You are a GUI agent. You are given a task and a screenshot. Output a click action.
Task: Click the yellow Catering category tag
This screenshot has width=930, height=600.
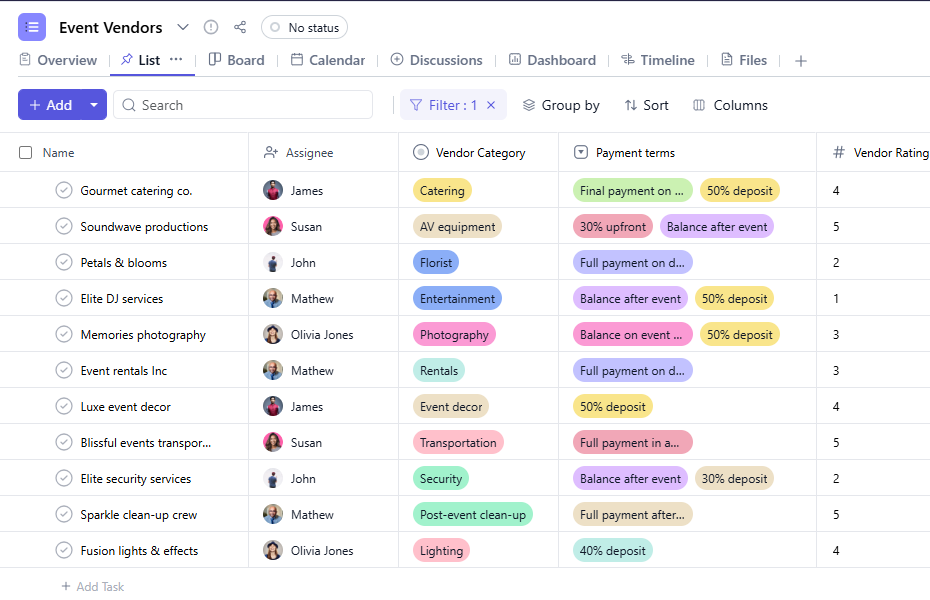click(x=442, y=190)
